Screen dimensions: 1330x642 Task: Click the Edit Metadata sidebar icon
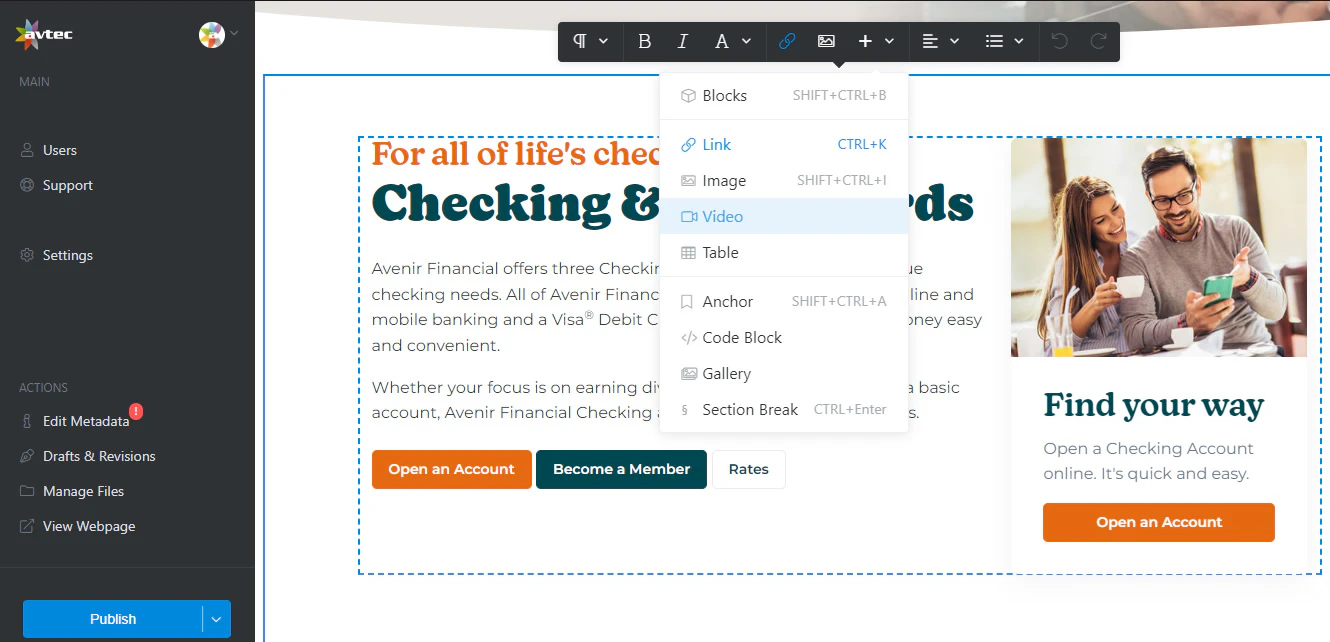click(x=27, y=421)
